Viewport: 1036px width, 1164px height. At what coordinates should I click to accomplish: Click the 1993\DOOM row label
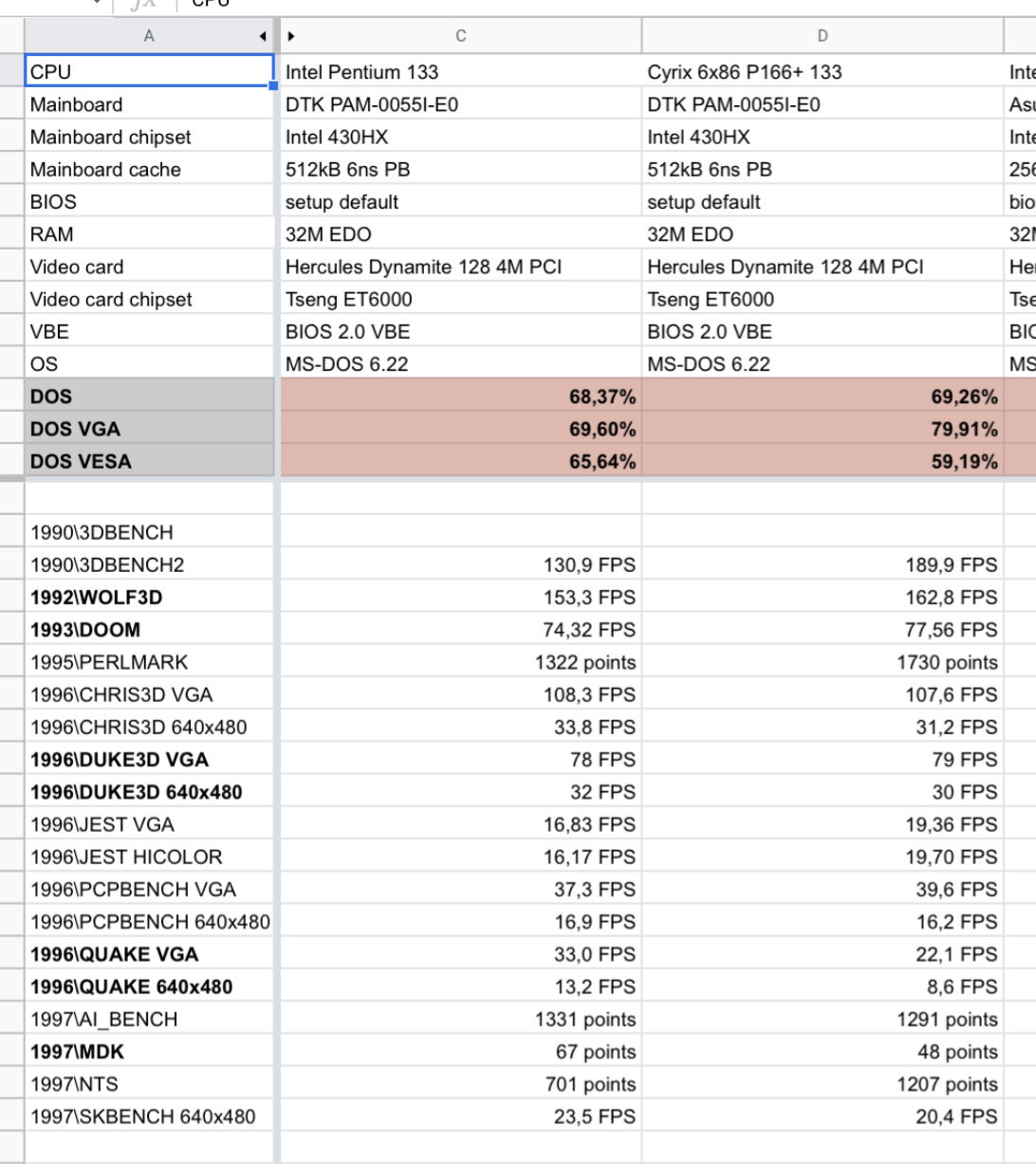click(149, 629)
